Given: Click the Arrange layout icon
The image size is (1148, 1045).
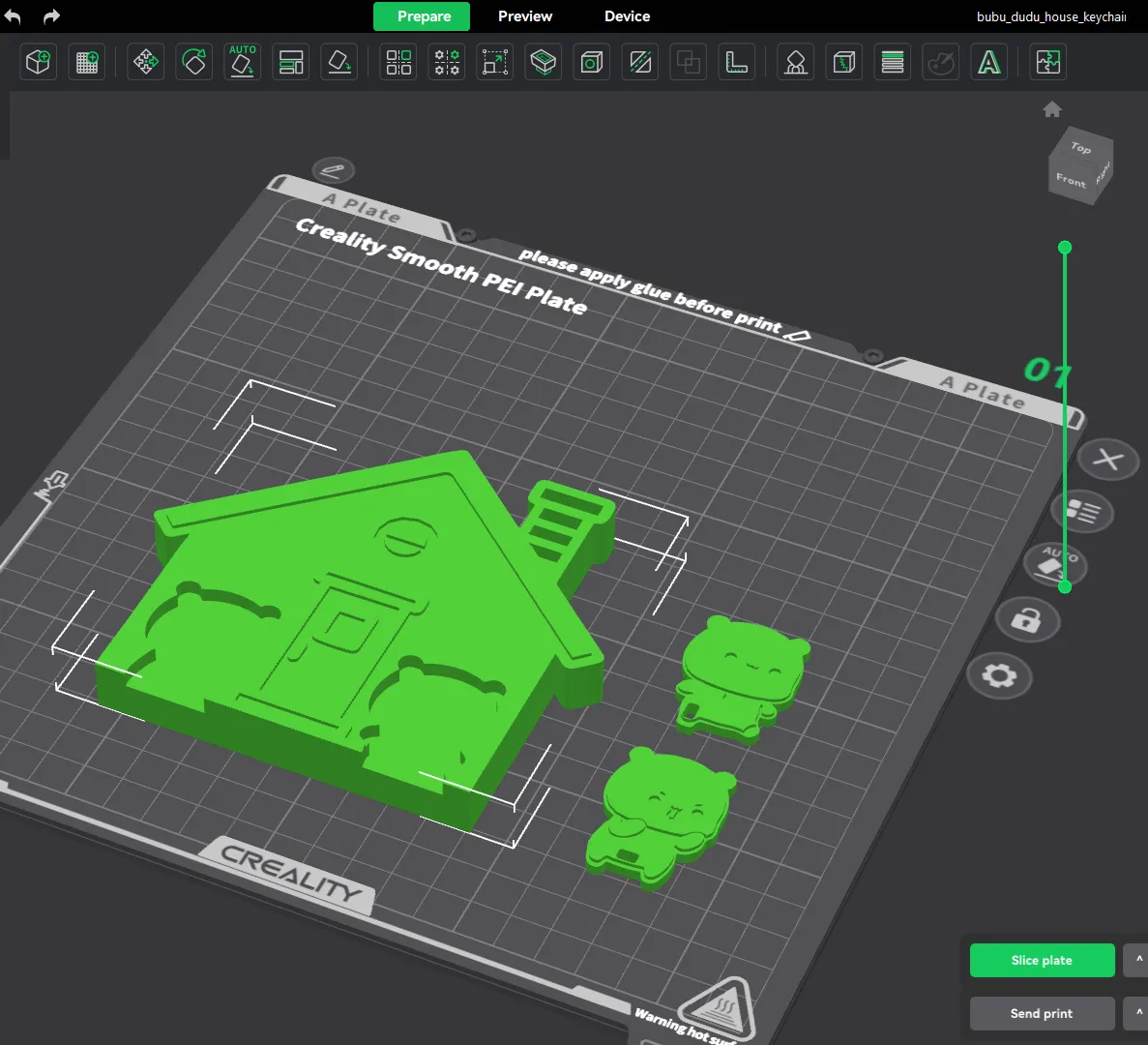Looking at the screenshot, I should point(291,62).
